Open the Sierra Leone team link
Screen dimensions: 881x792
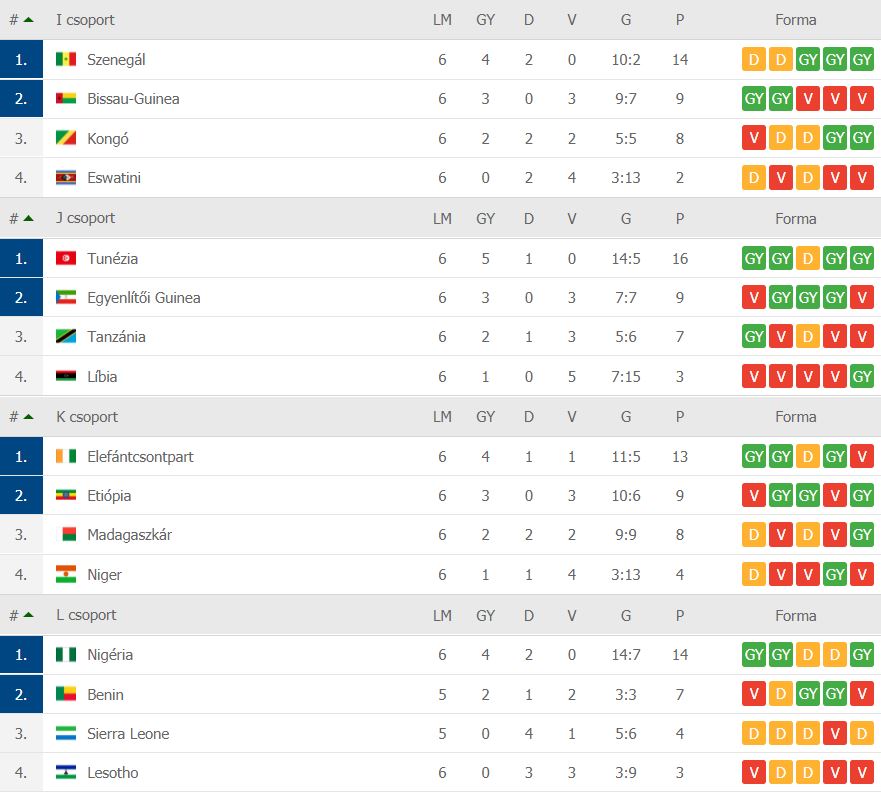pyautogui.click(x=128, y=734)
